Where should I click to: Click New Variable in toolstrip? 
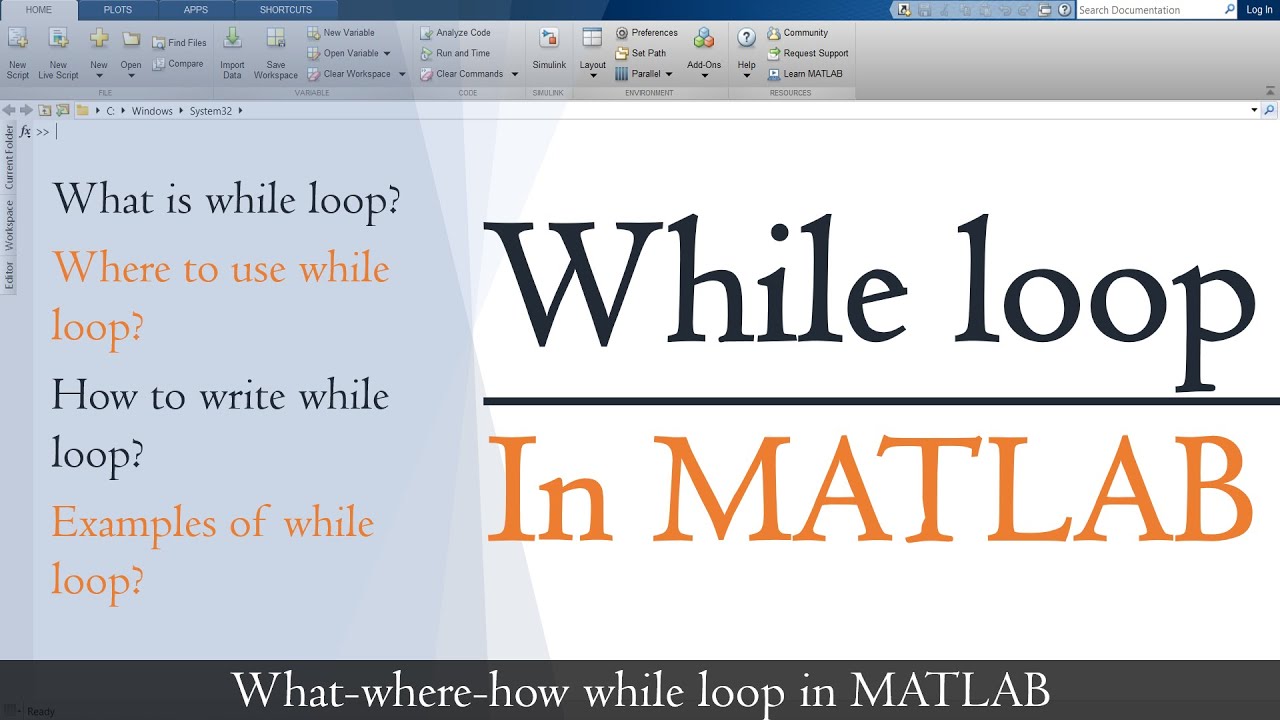pos(341,33)
